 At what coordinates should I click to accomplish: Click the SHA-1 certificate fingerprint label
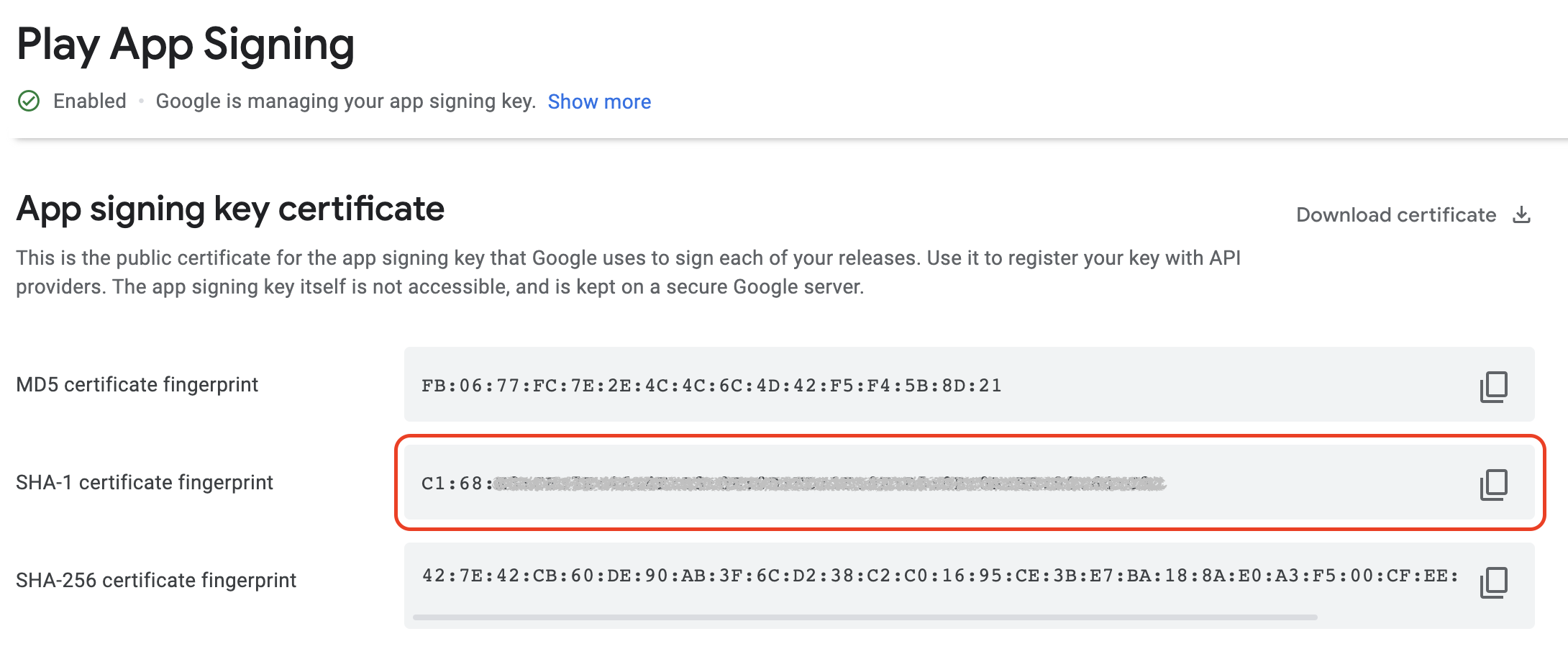click(145, 483)
